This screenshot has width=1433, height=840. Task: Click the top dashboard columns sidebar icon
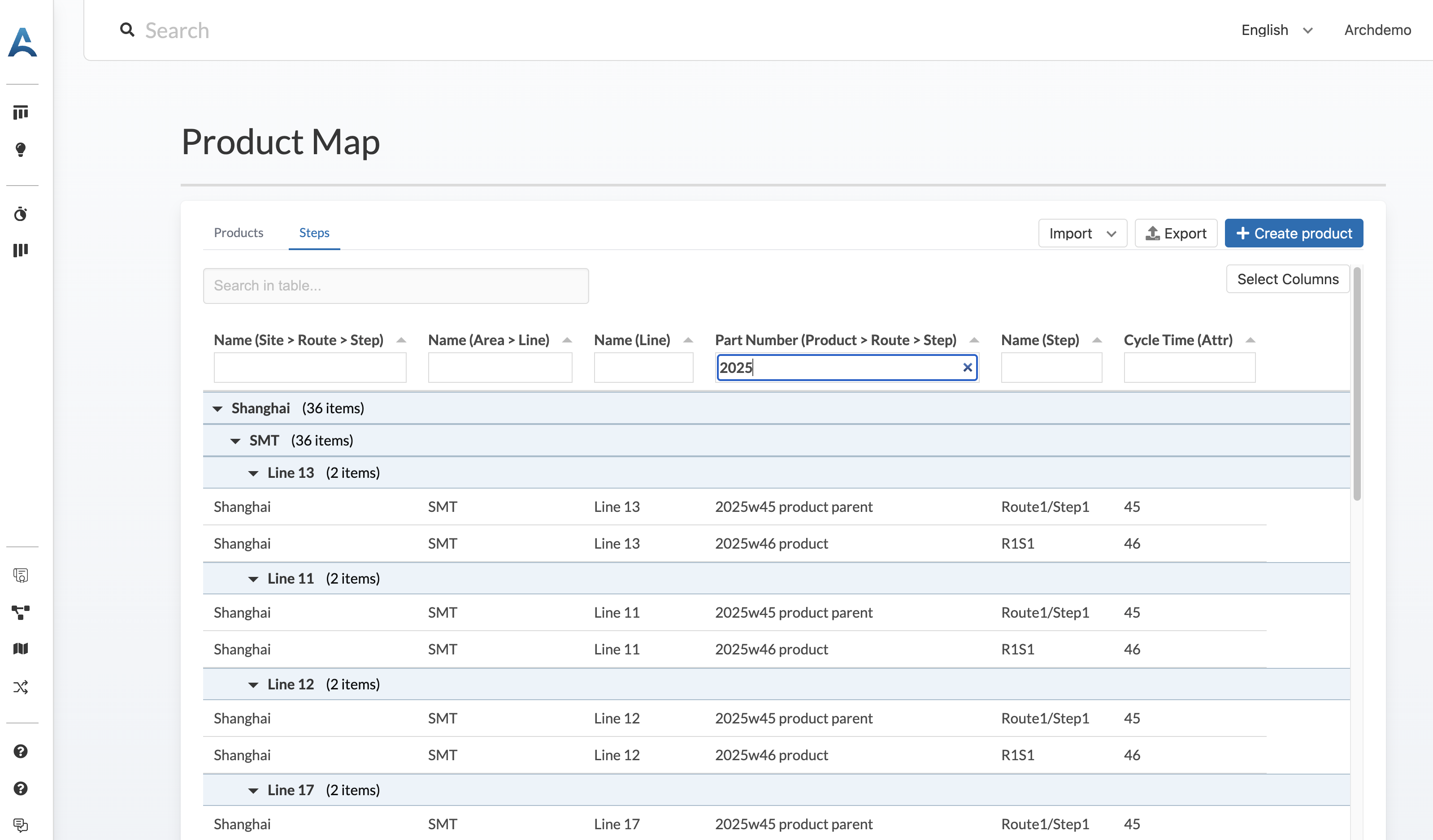click(21, 113)
